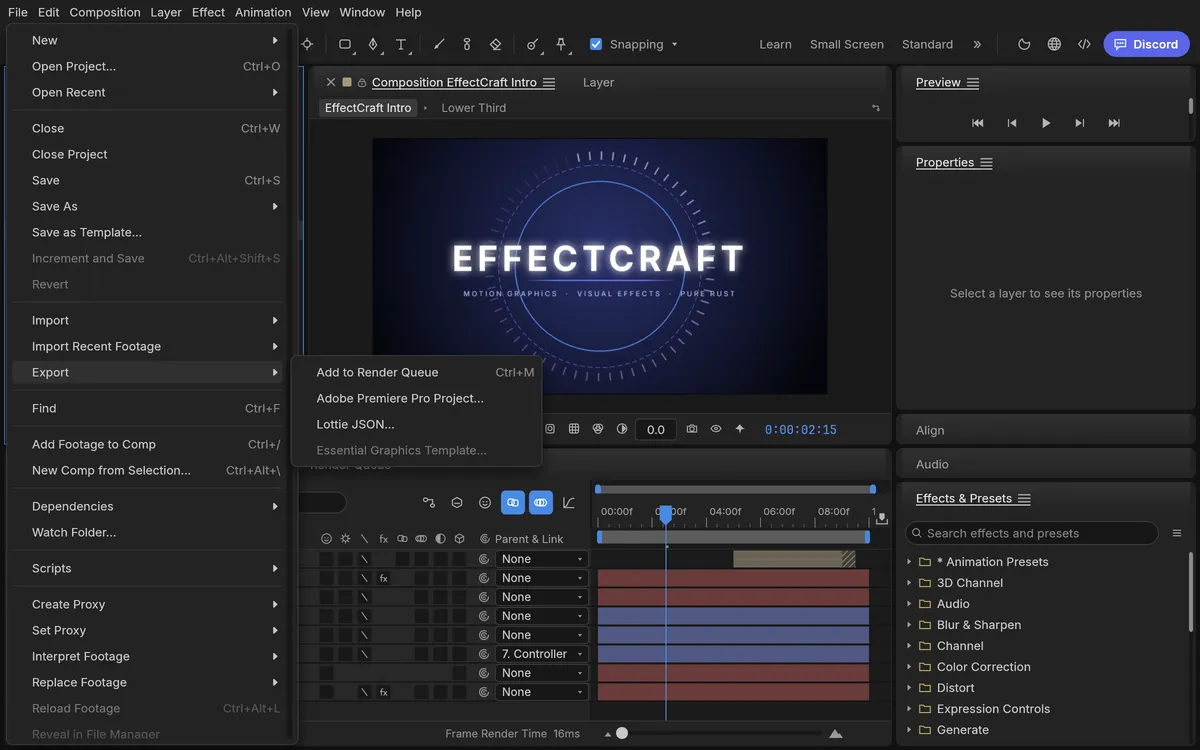Jump to first frame in Preview

[978, 123]
